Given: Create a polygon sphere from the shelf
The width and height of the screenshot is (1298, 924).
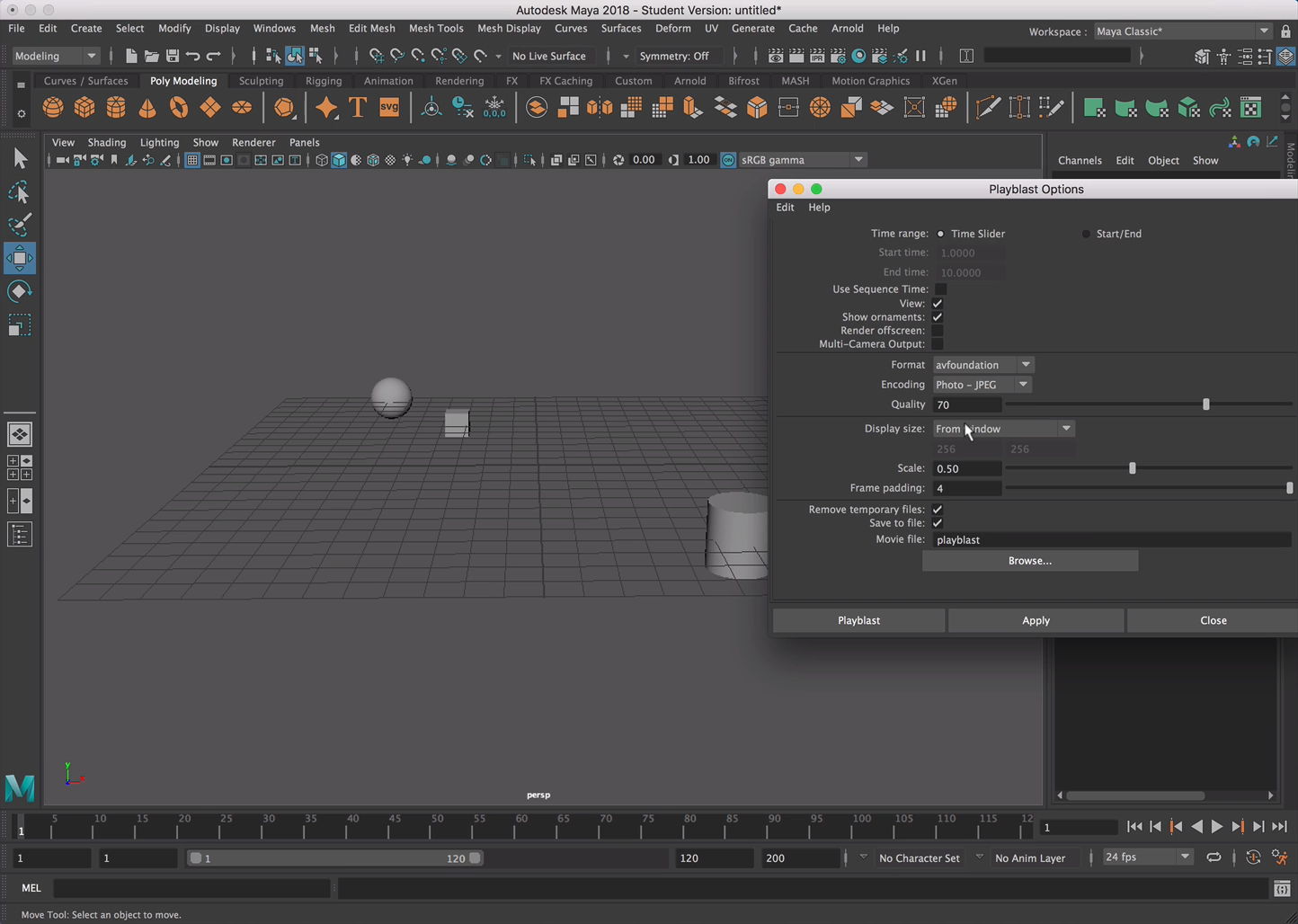Looking at the screenshot, I should [x=53, y=108].
